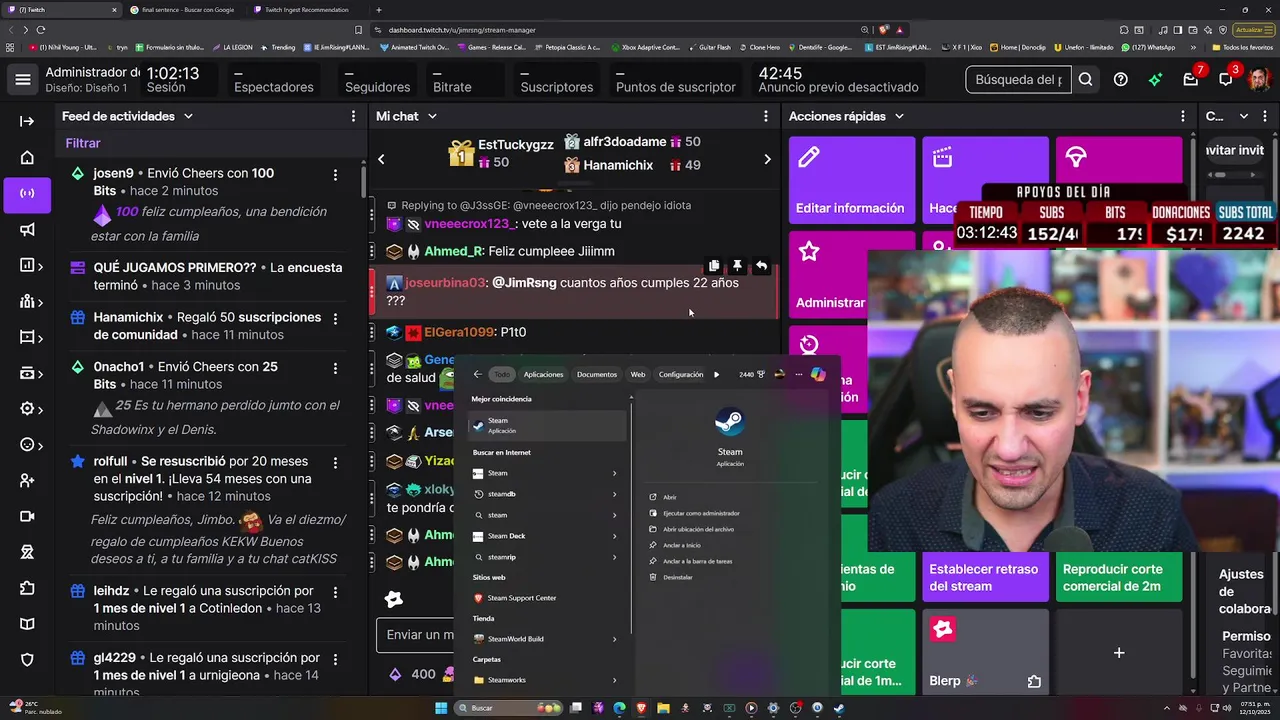
Task: Open the Community people icon in sidebar
Action: tap(27, 301)
